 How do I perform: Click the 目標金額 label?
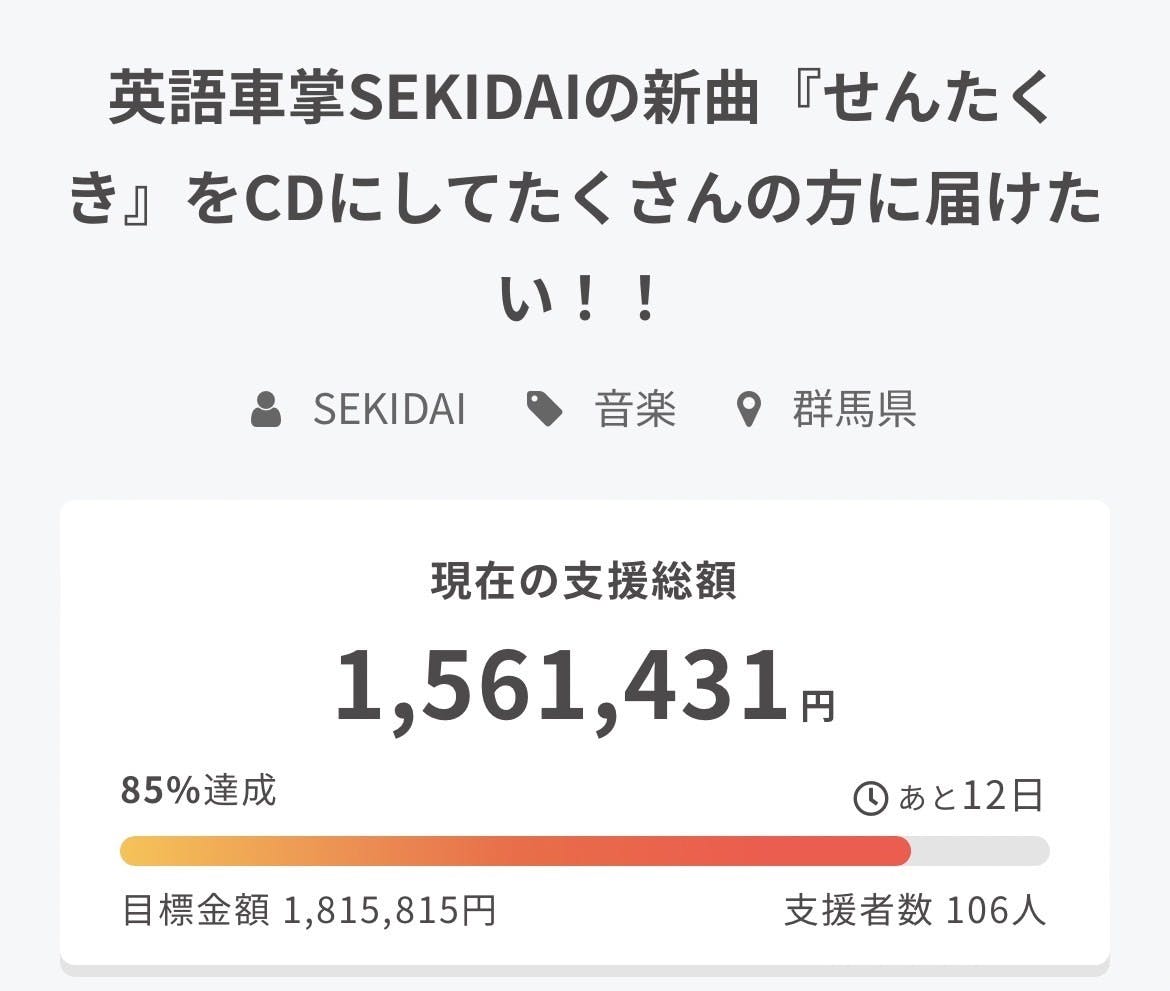point(195,911)
